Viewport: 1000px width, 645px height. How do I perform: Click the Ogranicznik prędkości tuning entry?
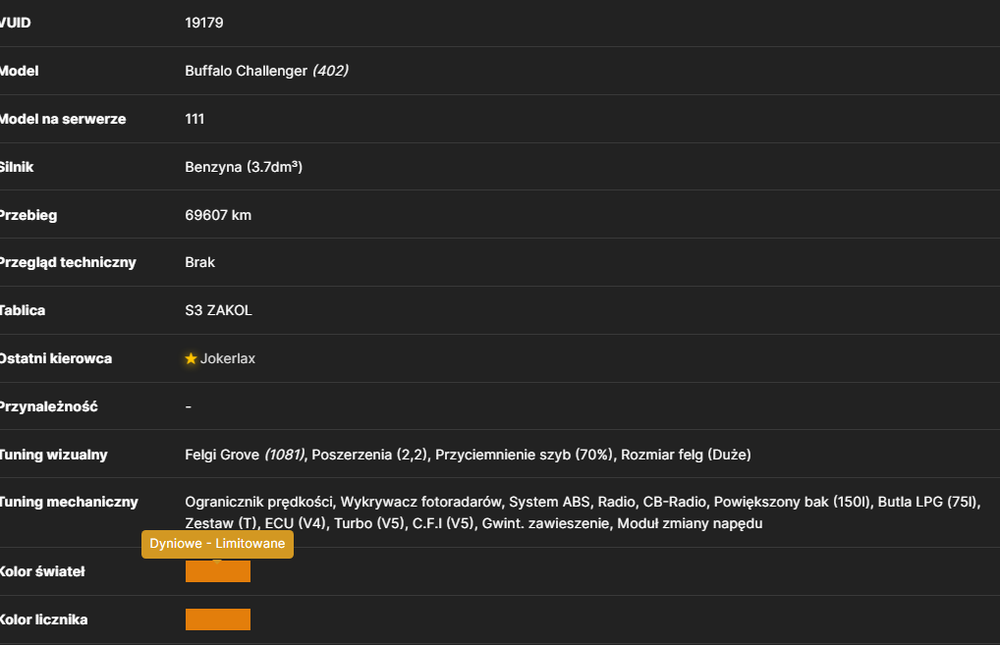coord(259,502)
